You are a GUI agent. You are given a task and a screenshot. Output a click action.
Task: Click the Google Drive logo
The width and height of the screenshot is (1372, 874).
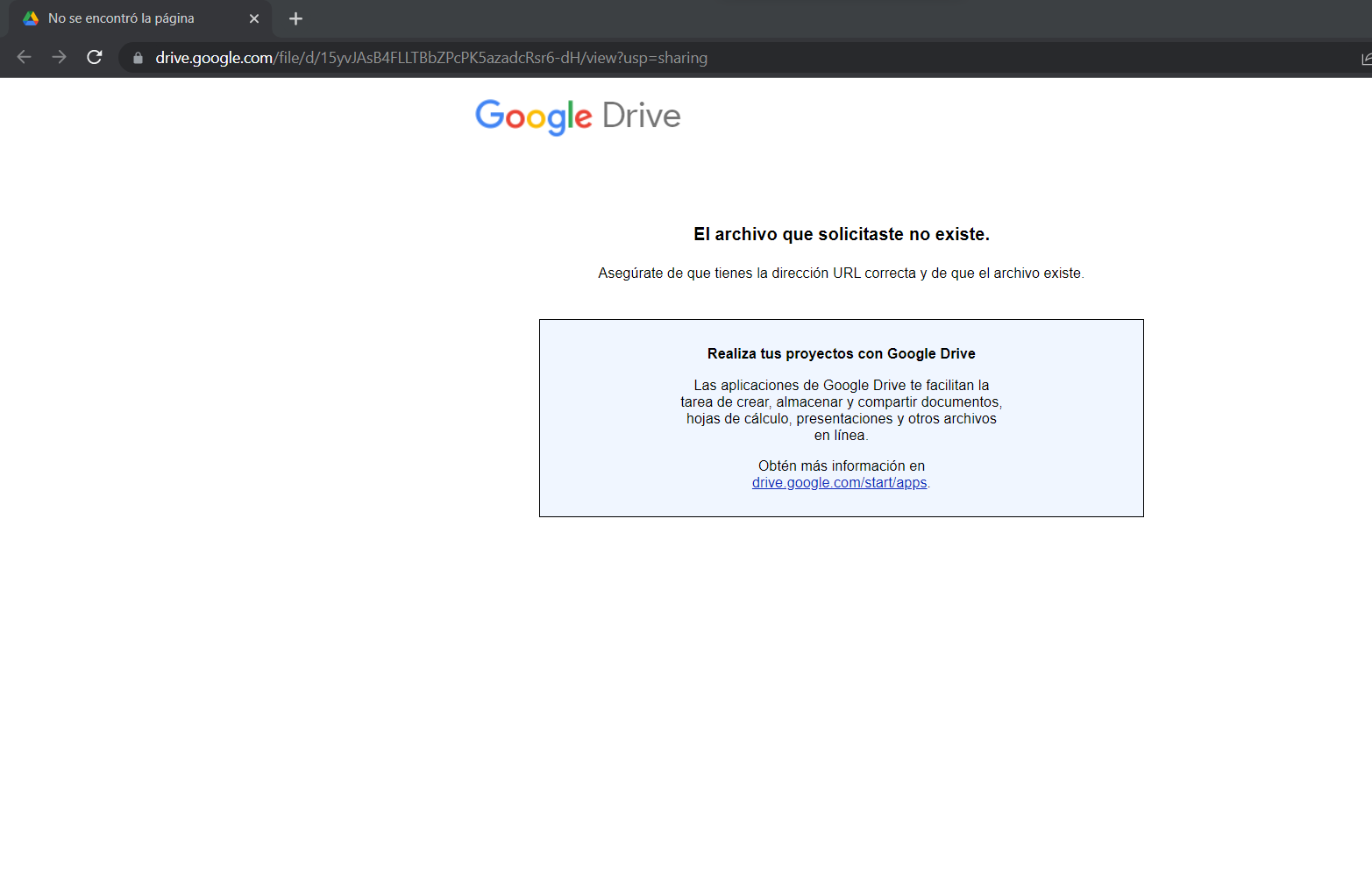point(577,117)
